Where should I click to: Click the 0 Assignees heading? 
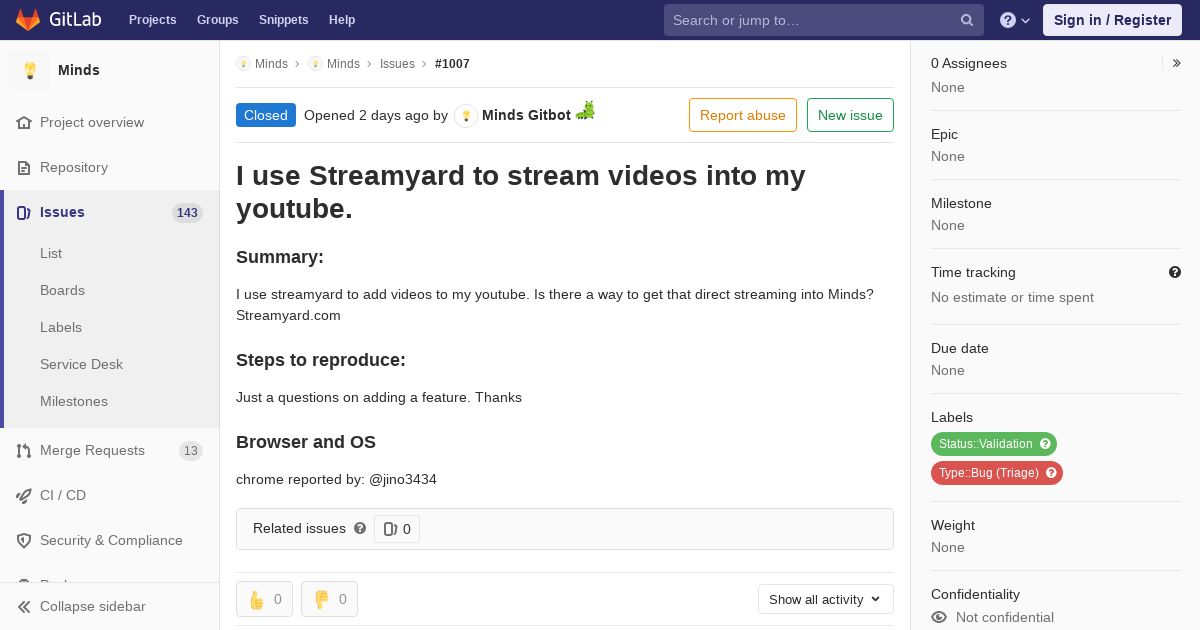pyautogui.click(x=969, y=63)
